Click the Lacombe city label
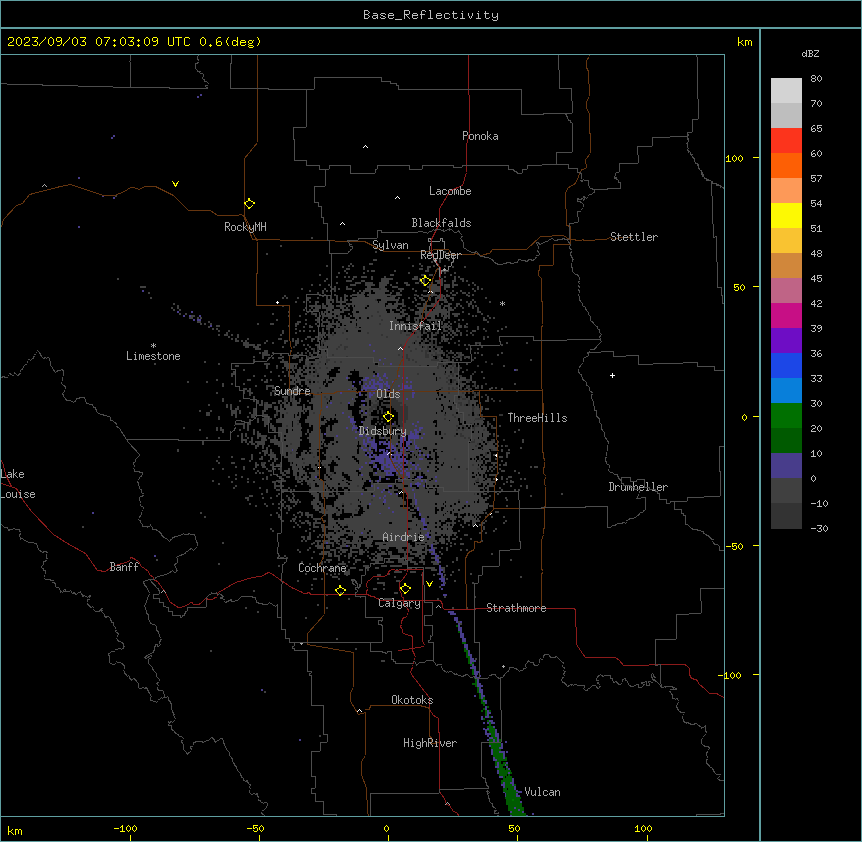 (450, 191)
